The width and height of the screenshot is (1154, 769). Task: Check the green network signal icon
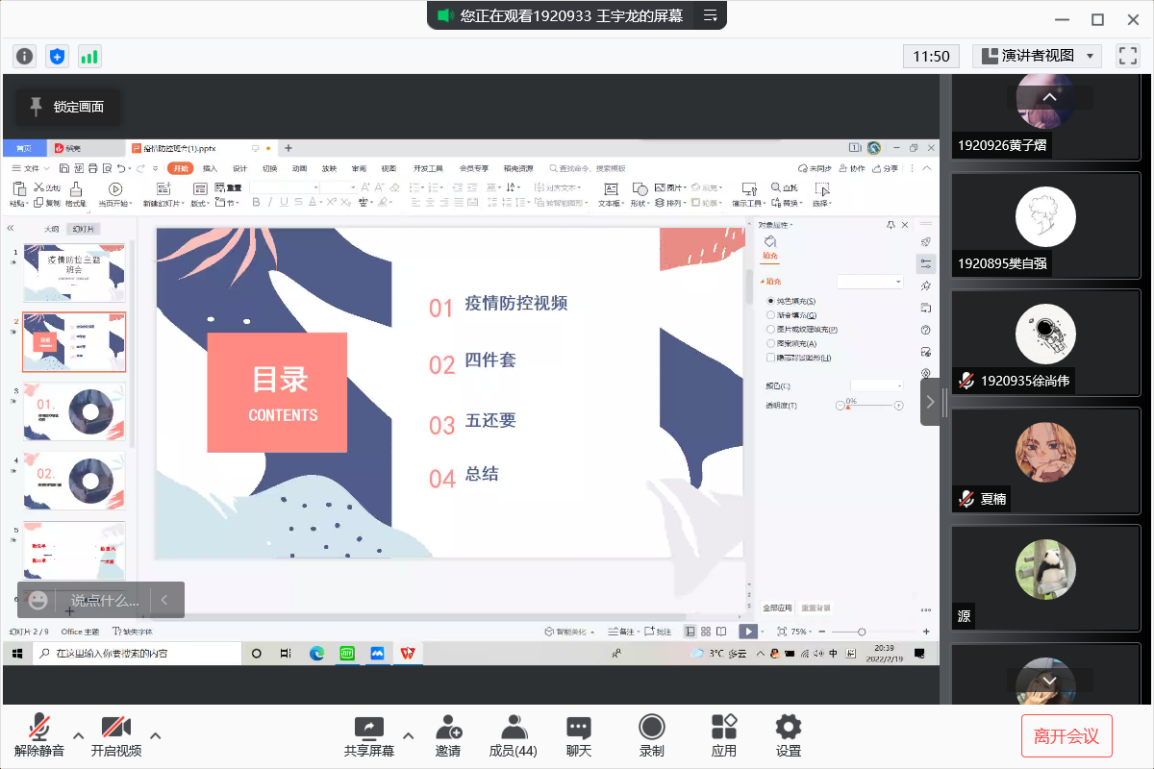pos(90,57)
